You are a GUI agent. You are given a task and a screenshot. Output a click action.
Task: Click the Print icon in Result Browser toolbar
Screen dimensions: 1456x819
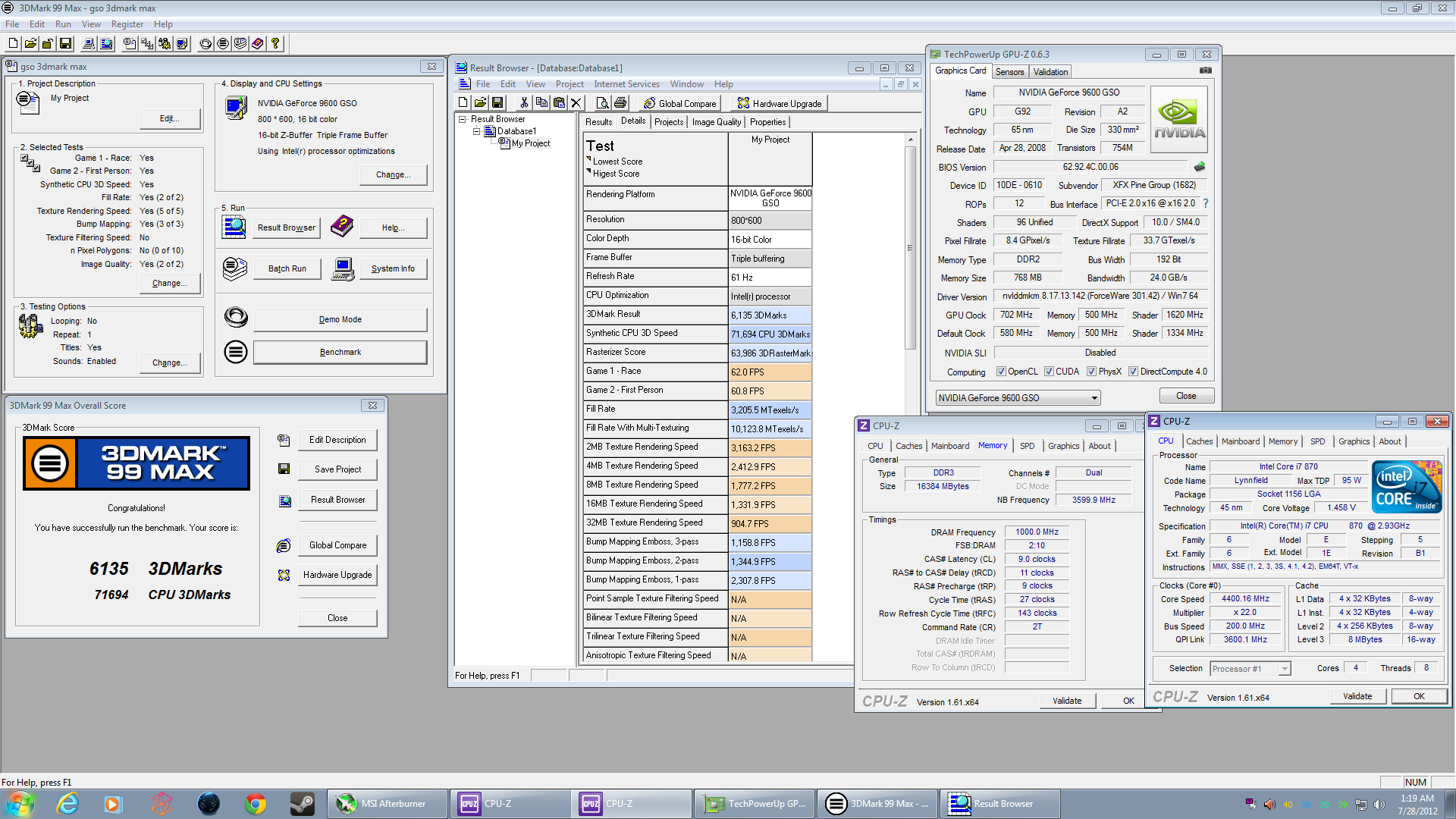[620, 103]
